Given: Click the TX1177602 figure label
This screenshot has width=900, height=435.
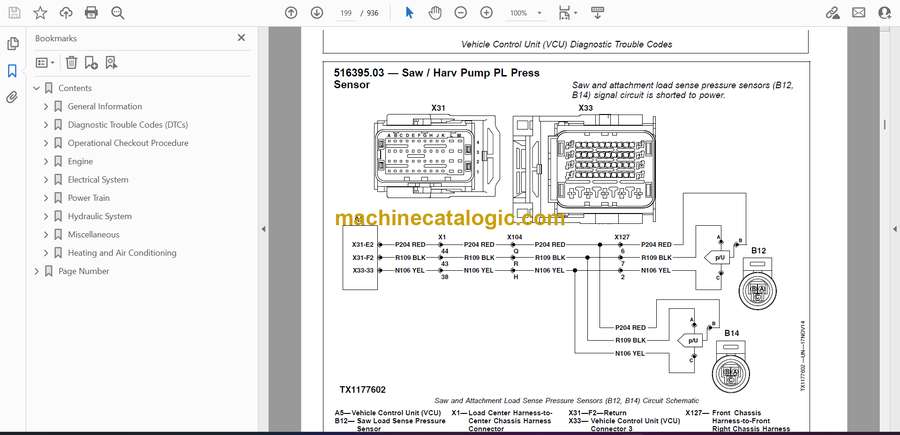Looking at the screenshot, I should tap(362, 390).
